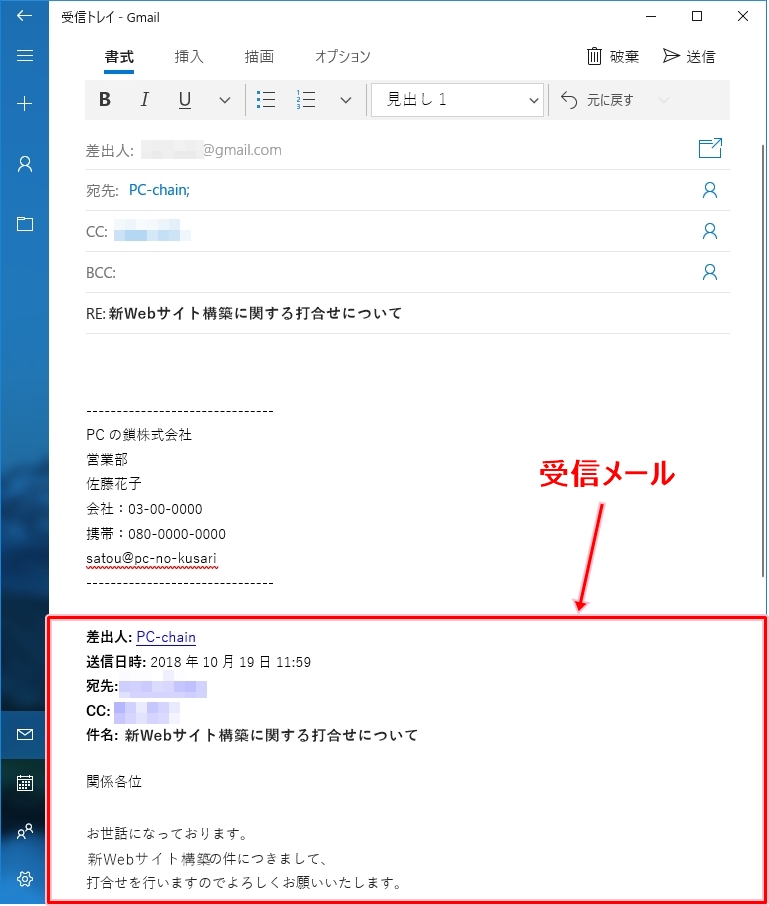
Task: Toggle Italic formatting
Action: (x=144, y=100)
